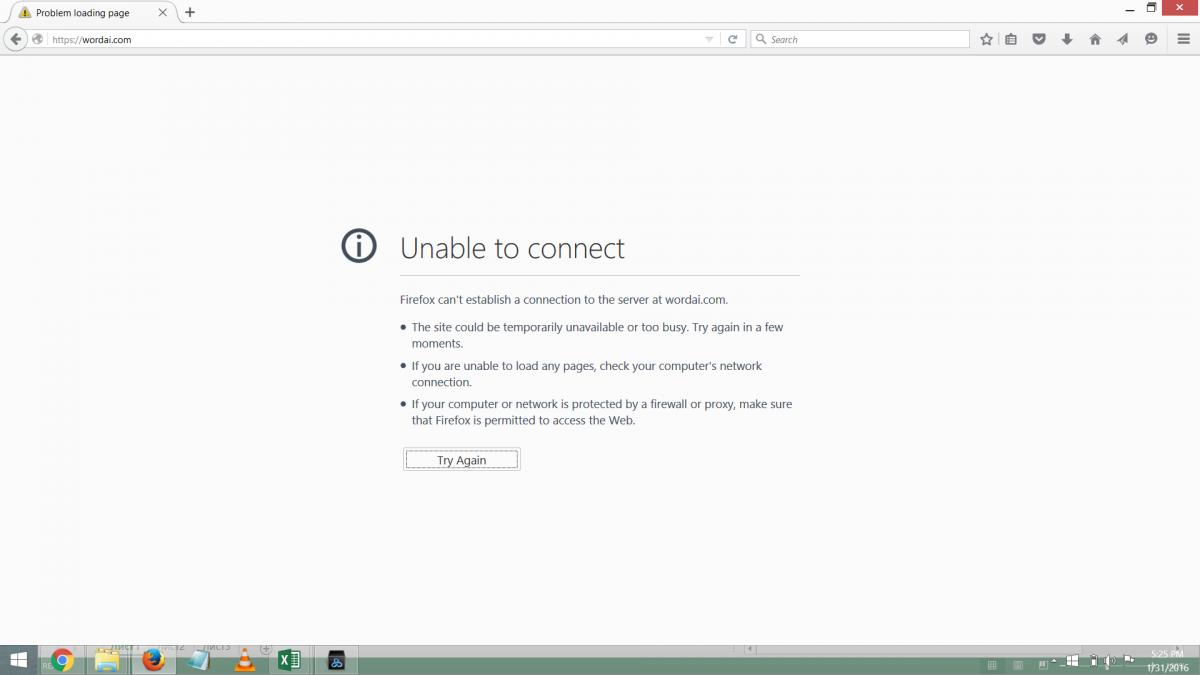This screenshot has width=1200, height=675.
Task: Click the wordai.com server sentence
Action: (x=564, y=299)
